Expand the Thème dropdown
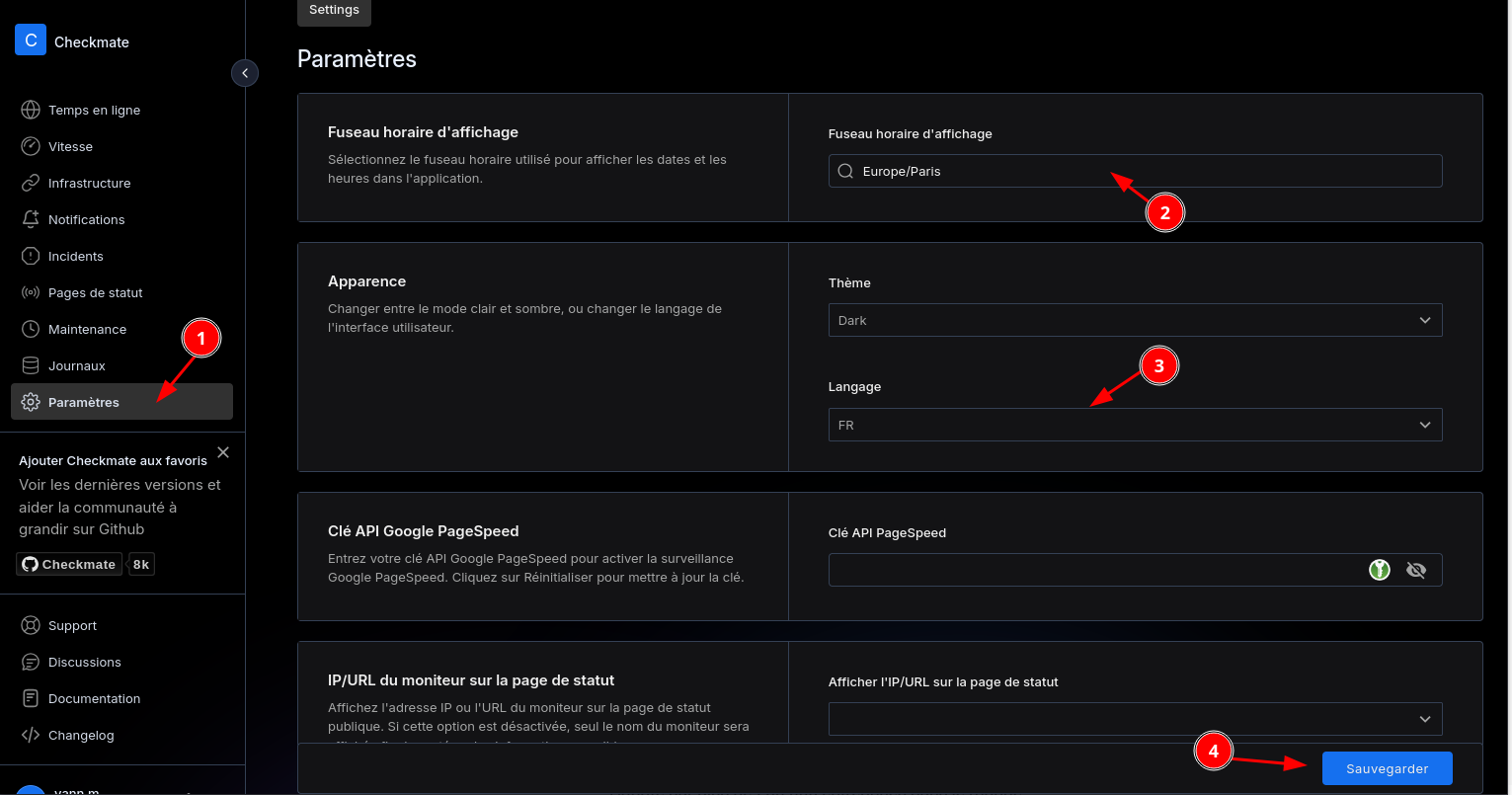1512x795 pixels. [1134, 320]
